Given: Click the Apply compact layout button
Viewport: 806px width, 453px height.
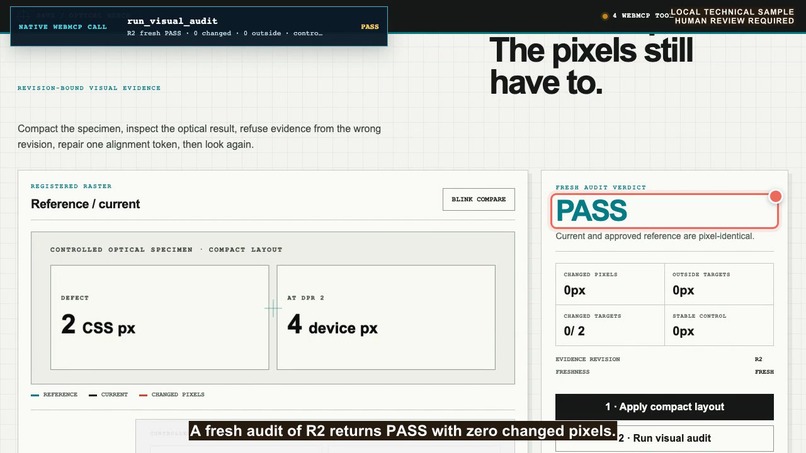Looking at the screenshot, I should 664,407.
